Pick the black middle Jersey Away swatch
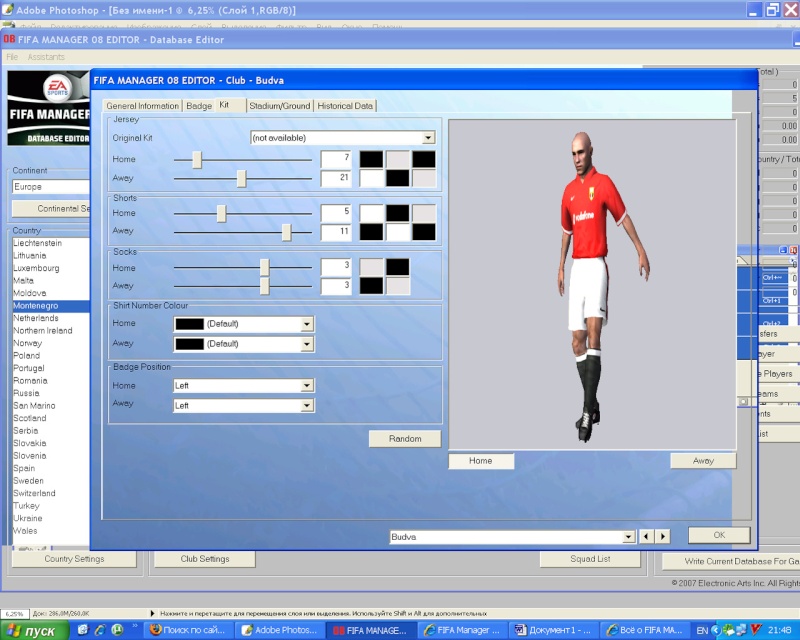This screenshot has height=640, width=800. coord(397,178)
